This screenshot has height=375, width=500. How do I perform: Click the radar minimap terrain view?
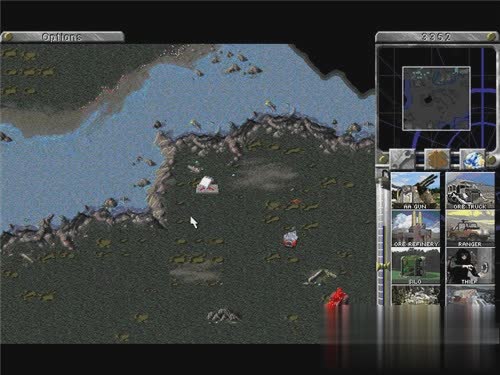click(x=436, y=98)
